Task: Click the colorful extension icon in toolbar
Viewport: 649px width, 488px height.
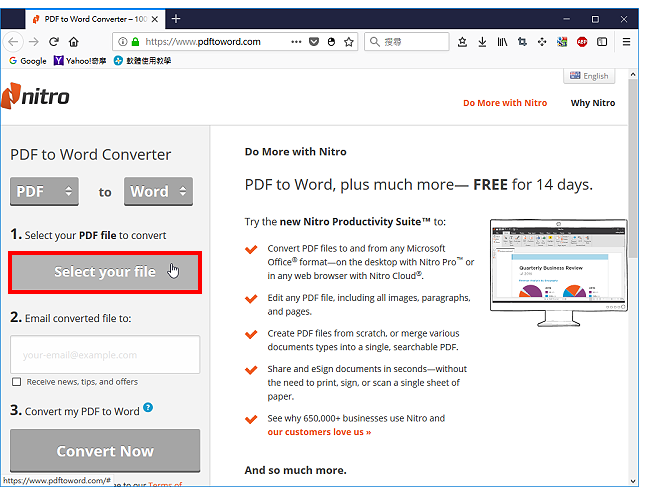Action: click(x=562, y=42)
